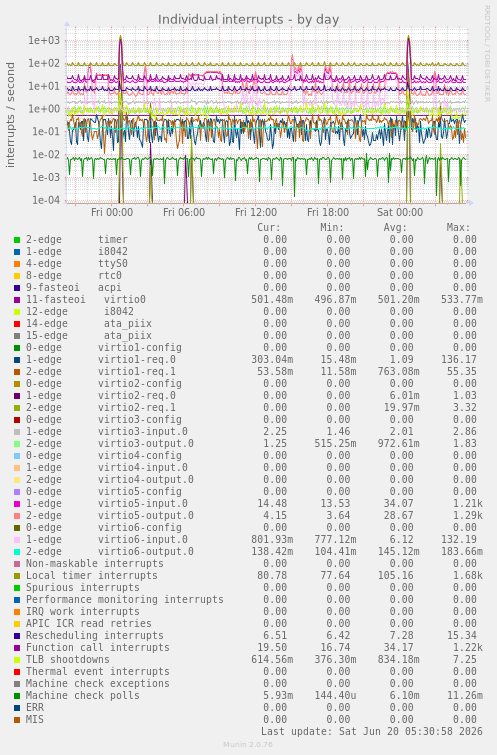This screenshot has width=497, height=755.
Task: Click the cyan swatch for virtio6-output.0
Action: [17, 552]
